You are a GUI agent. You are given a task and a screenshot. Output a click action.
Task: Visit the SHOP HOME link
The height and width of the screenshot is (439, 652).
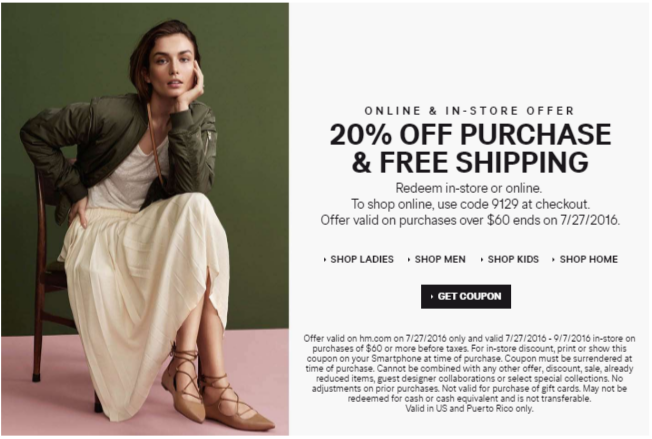[x=589, y=259]
